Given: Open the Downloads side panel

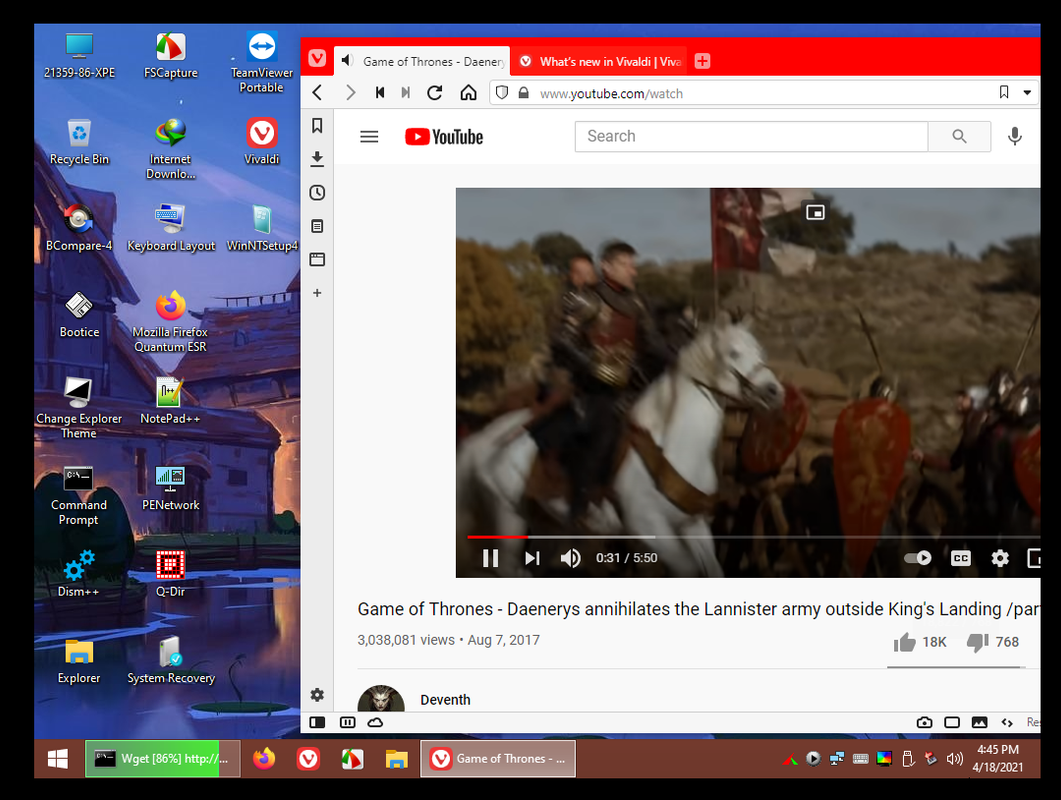Looking at the screenshot, I should click(317, 159).
